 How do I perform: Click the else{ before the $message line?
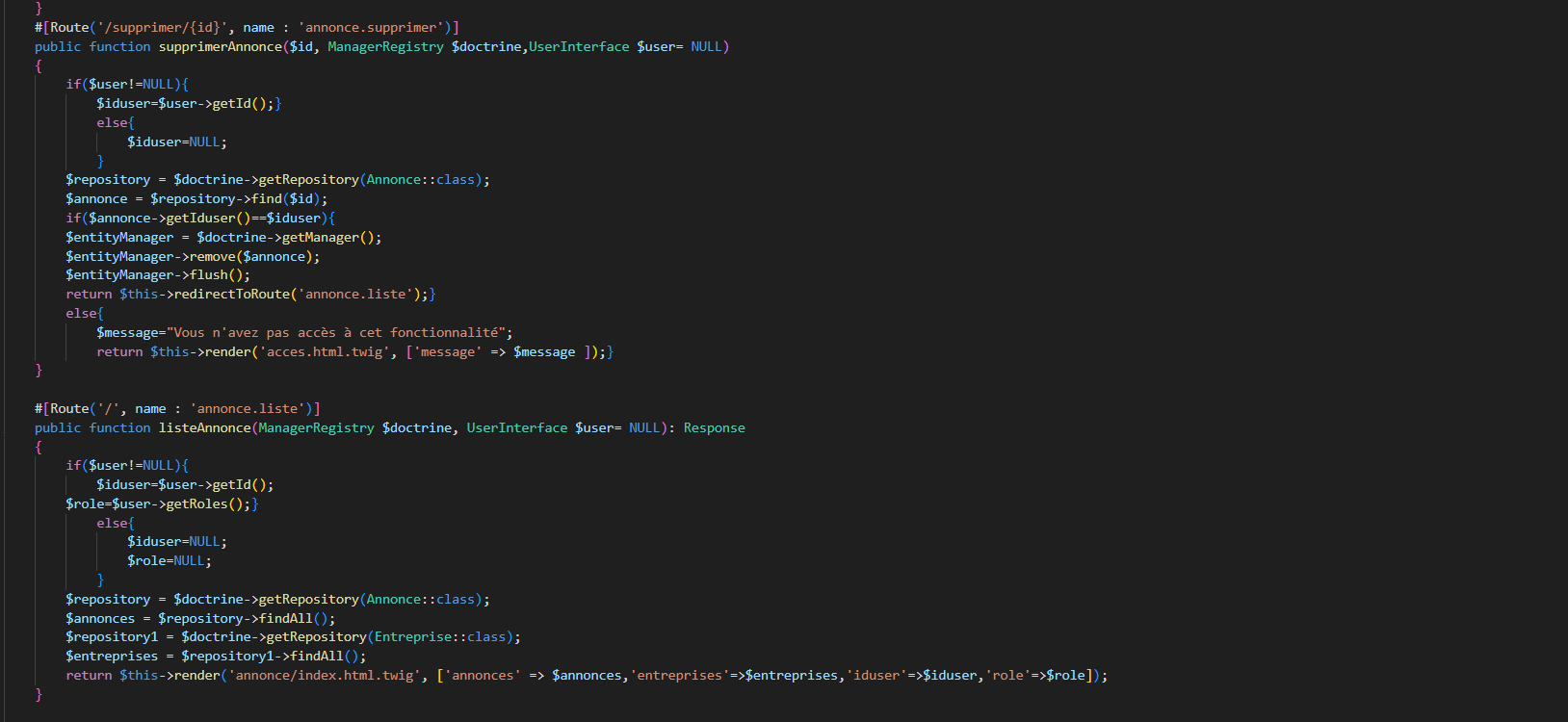pos(85,313)
